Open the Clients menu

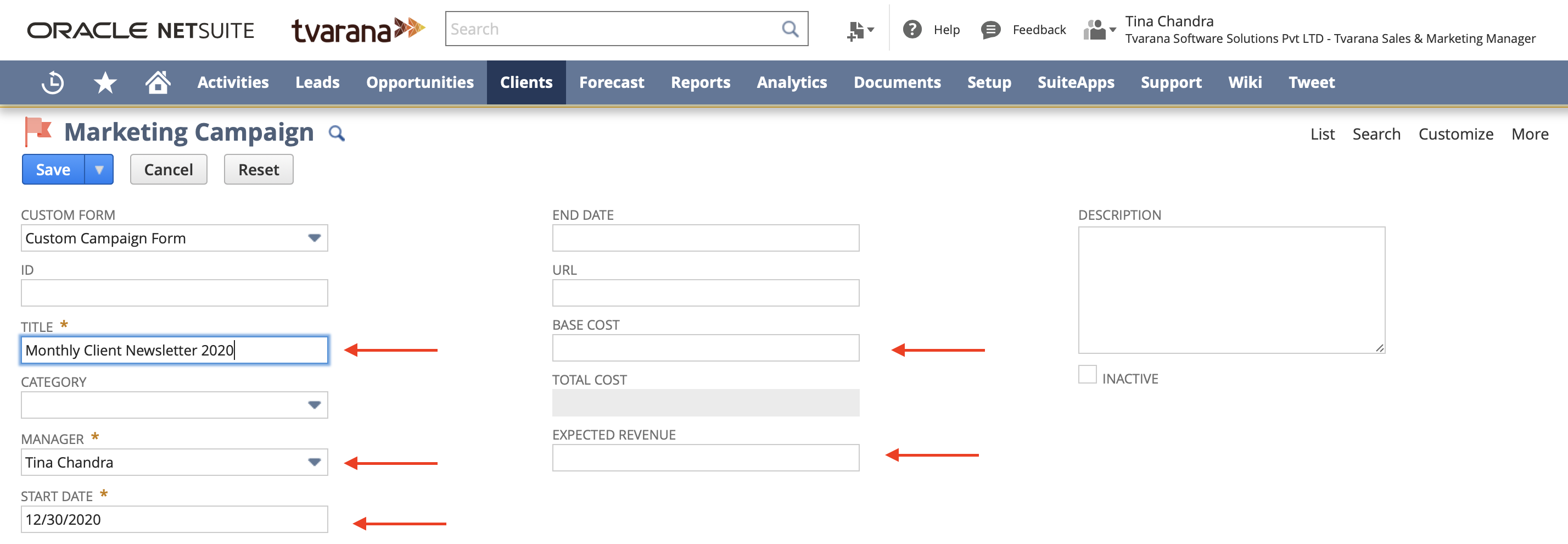[x=527, y=82]
